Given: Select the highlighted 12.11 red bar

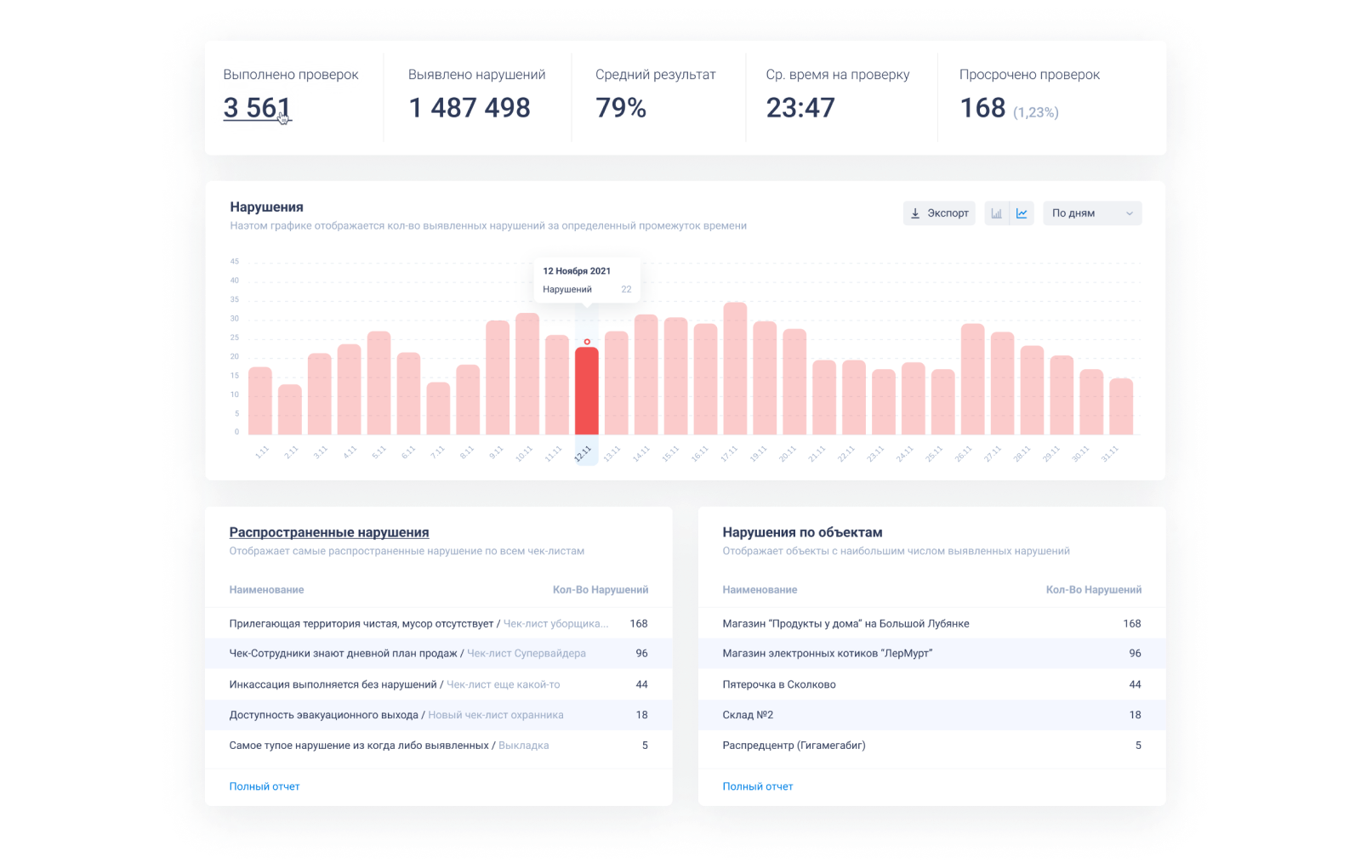Looking at the screenshot, I should pos(586,391).
